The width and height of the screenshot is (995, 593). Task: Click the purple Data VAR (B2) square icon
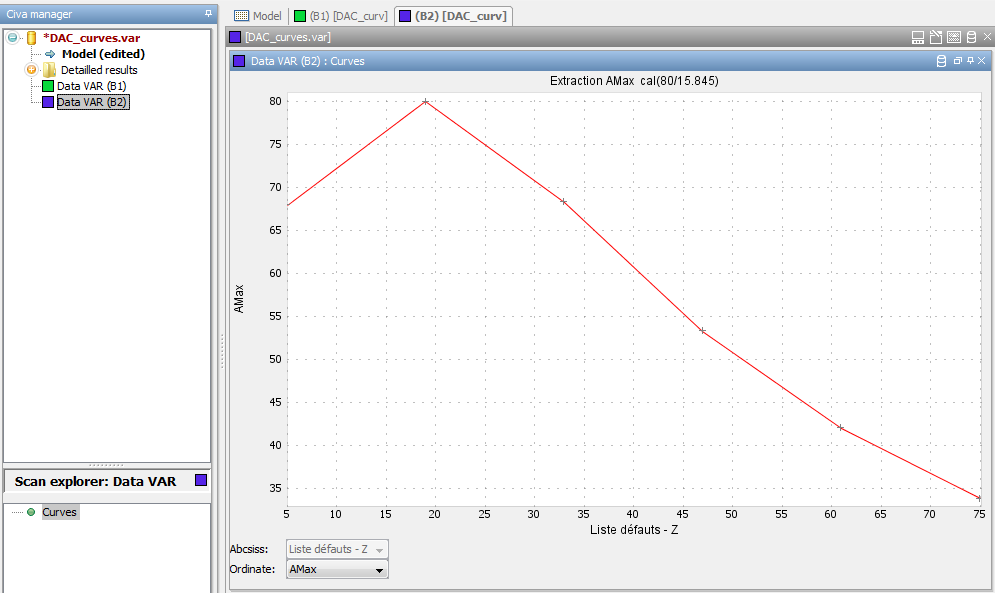(48, 102)
